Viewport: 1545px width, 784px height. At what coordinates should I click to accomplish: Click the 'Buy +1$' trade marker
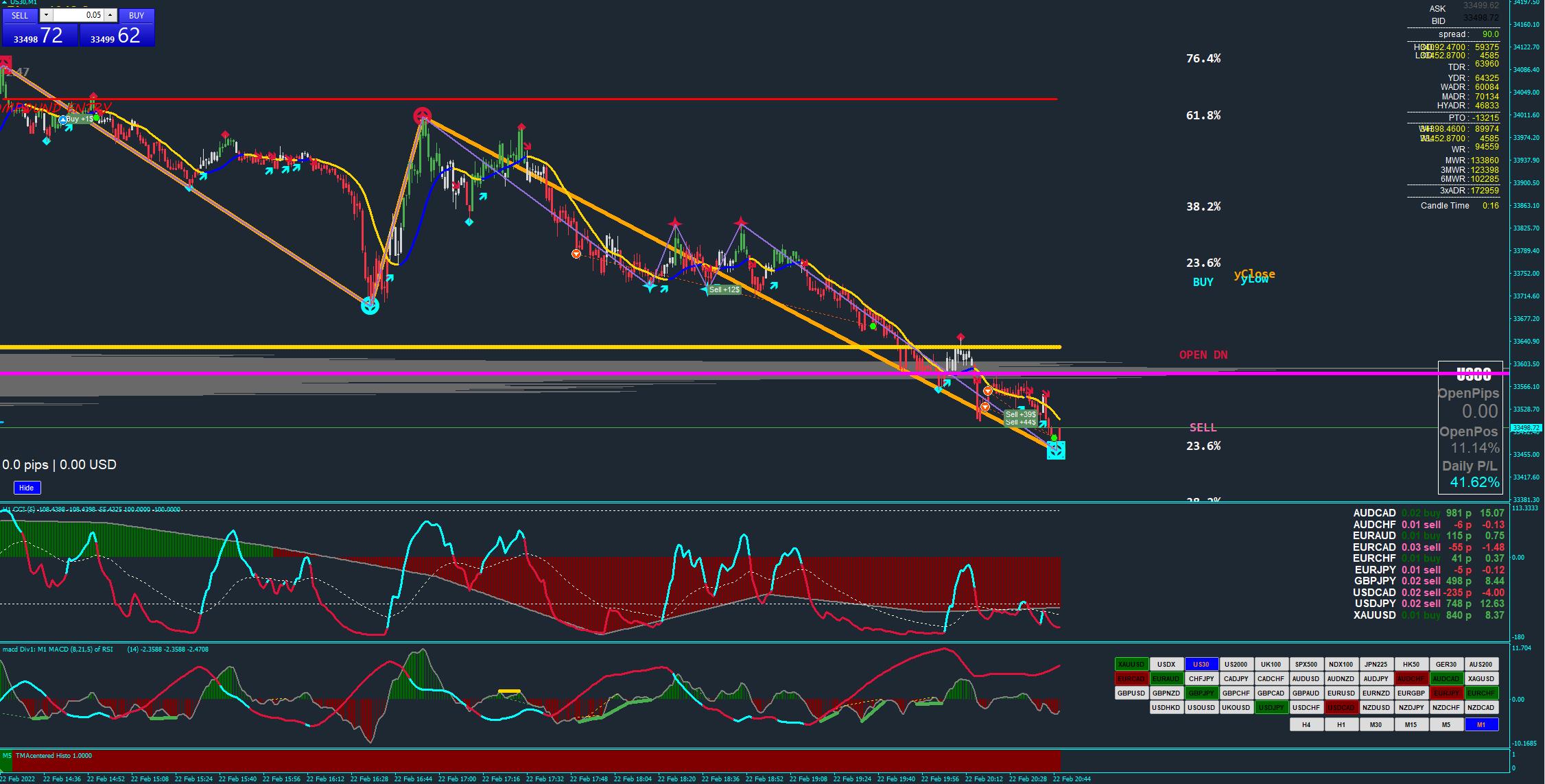tap(79, 119)
